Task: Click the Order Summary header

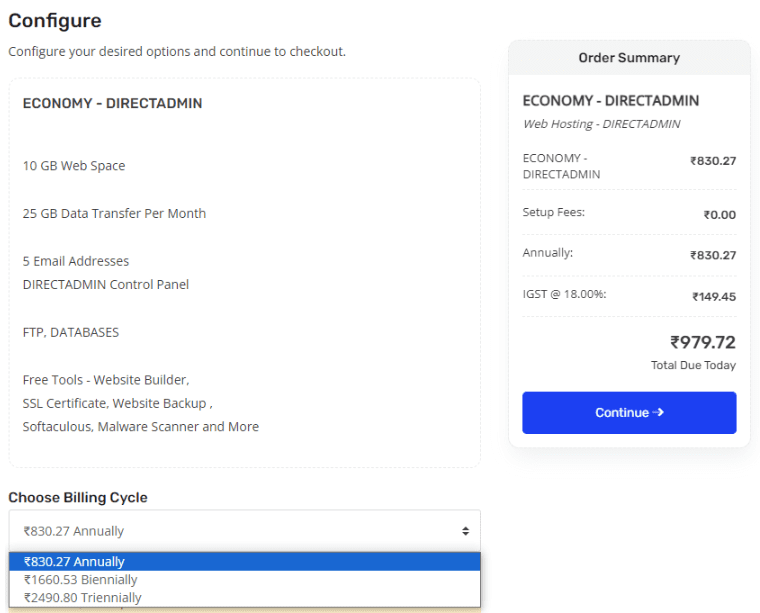Action: coord(629,58)
